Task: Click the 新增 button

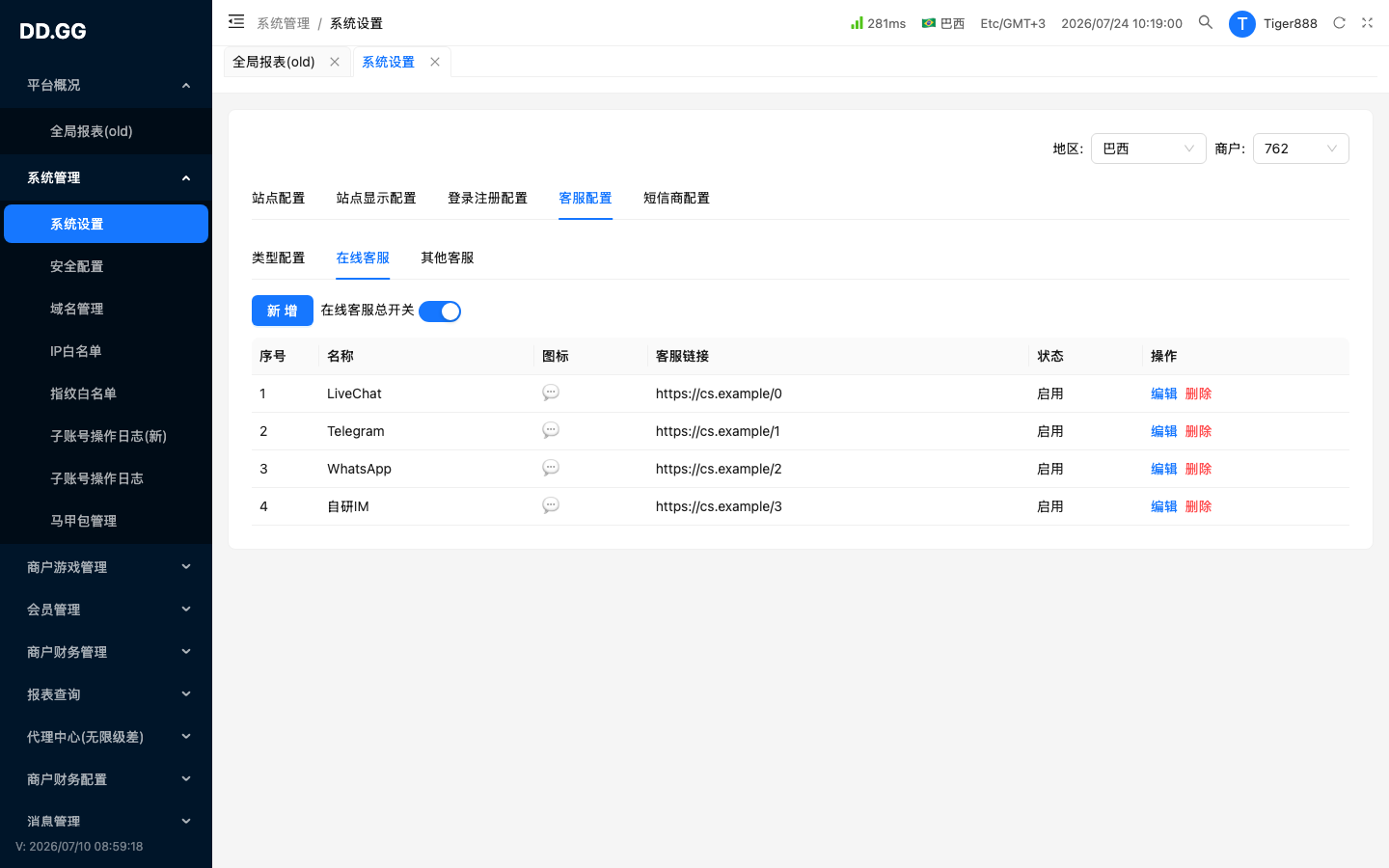Action: pos(283,311)
